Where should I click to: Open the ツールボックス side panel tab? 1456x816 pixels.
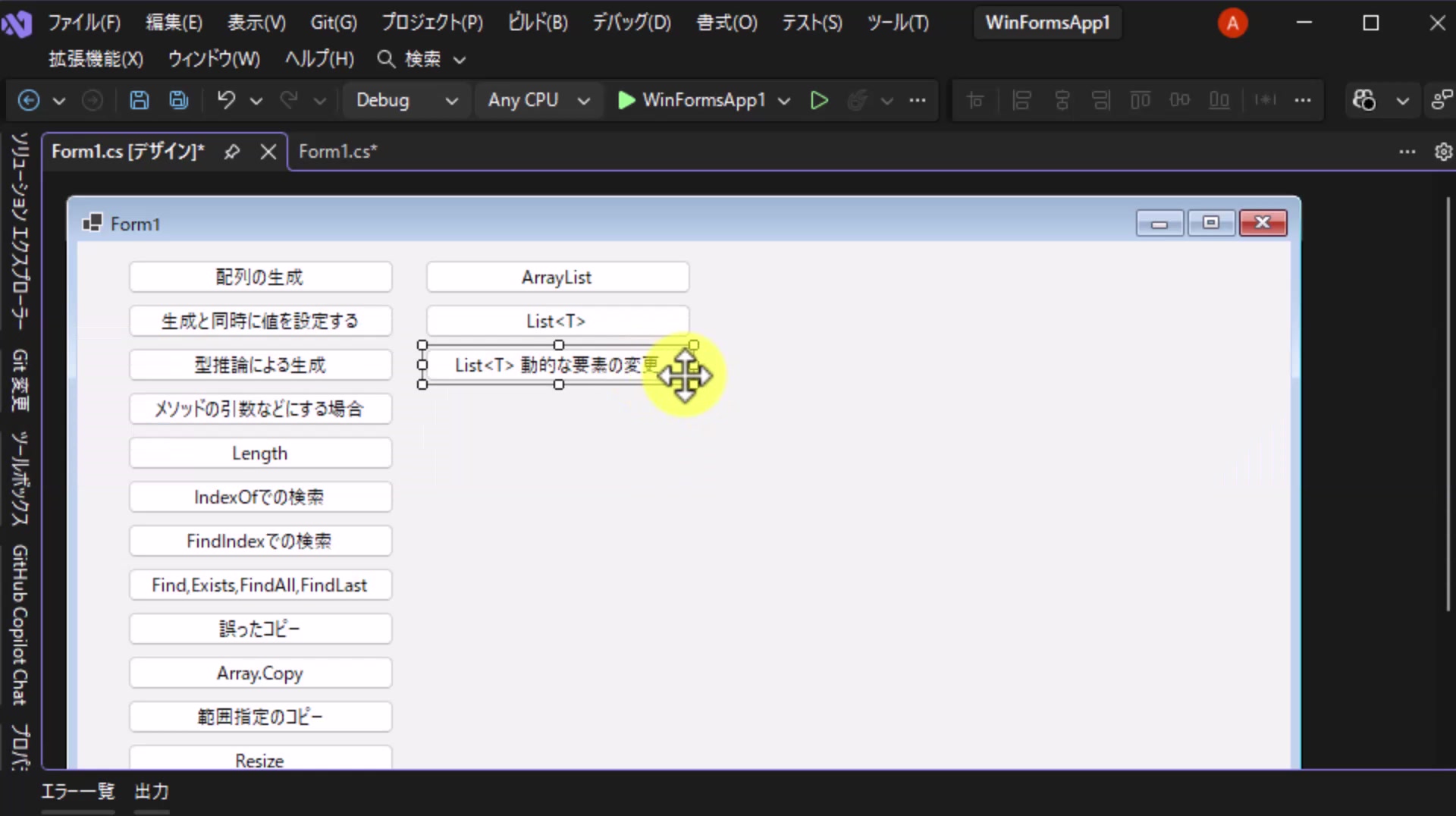tap(20, 479)
